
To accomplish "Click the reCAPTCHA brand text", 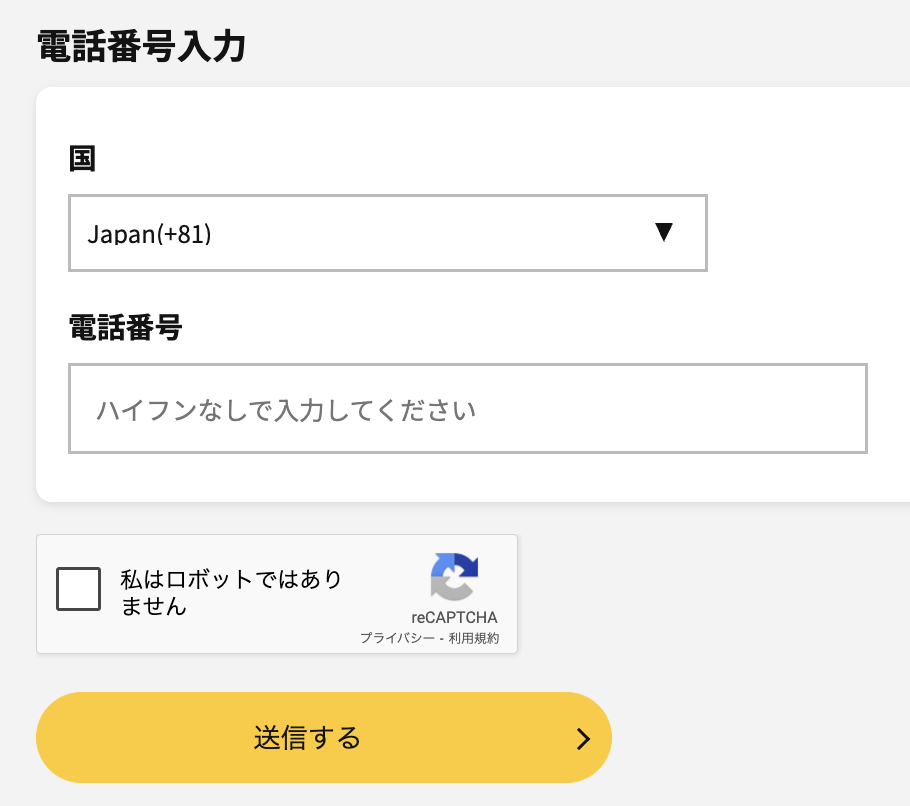I will tap(454, 617).
